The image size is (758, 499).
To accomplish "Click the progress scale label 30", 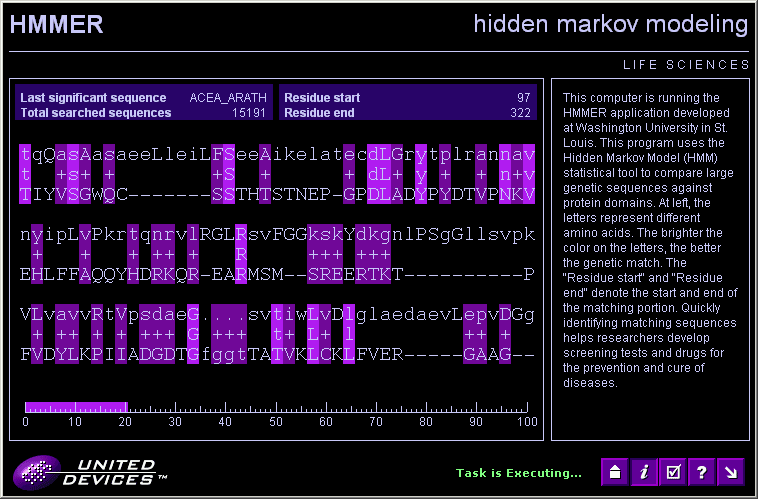I will (175, 422).
